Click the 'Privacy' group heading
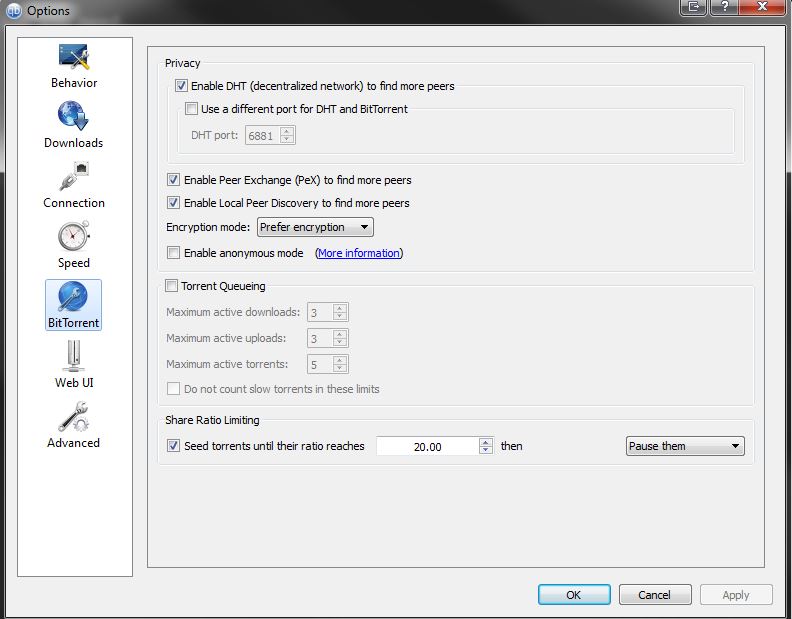 click(x=182, y=63)
